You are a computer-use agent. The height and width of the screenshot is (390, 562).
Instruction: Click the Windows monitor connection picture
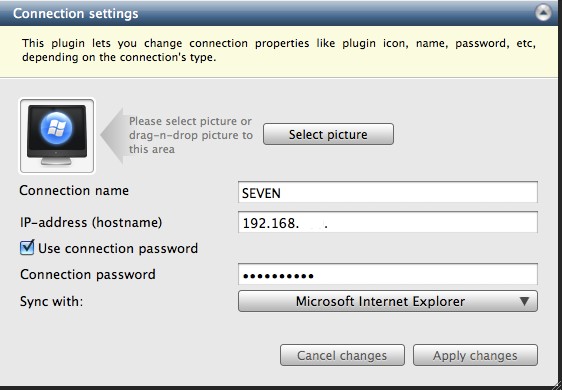[57, 136]
